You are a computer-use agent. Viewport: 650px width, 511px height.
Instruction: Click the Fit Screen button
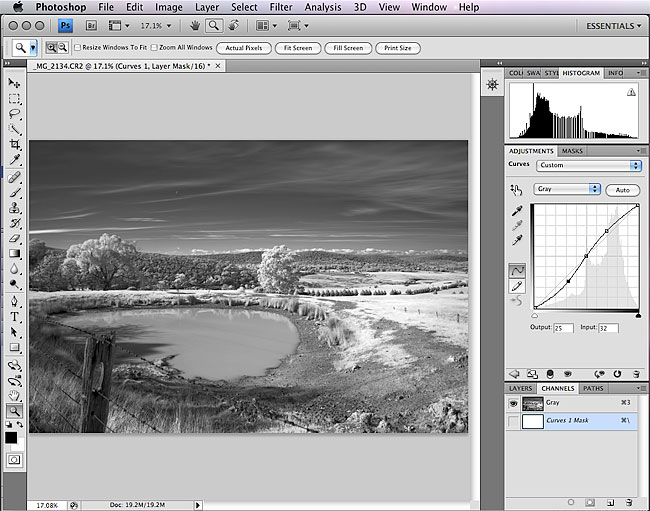click(x=299, y=48)
